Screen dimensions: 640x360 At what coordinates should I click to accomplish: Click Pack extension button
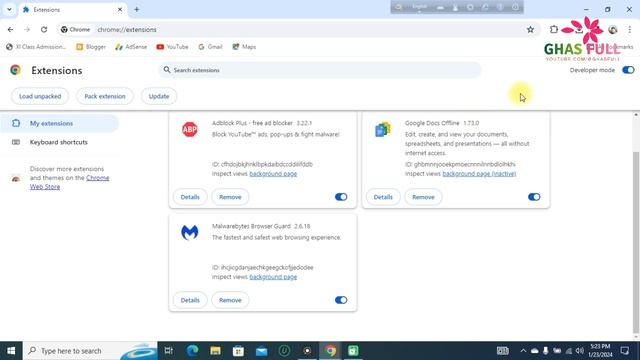click(x=105, y=96)
